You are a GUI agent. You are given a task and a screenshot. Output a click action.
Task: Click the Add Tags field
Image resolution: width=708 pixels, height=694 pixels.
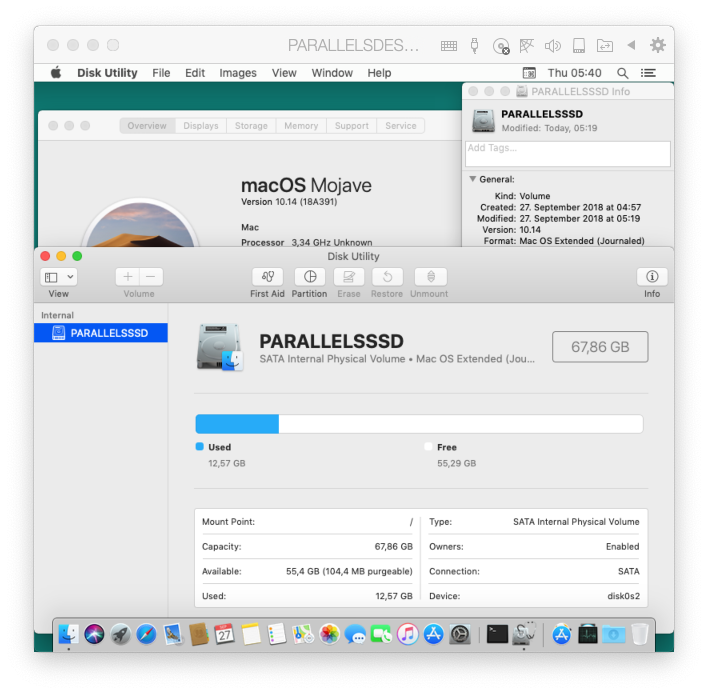[x=568, y=154]
